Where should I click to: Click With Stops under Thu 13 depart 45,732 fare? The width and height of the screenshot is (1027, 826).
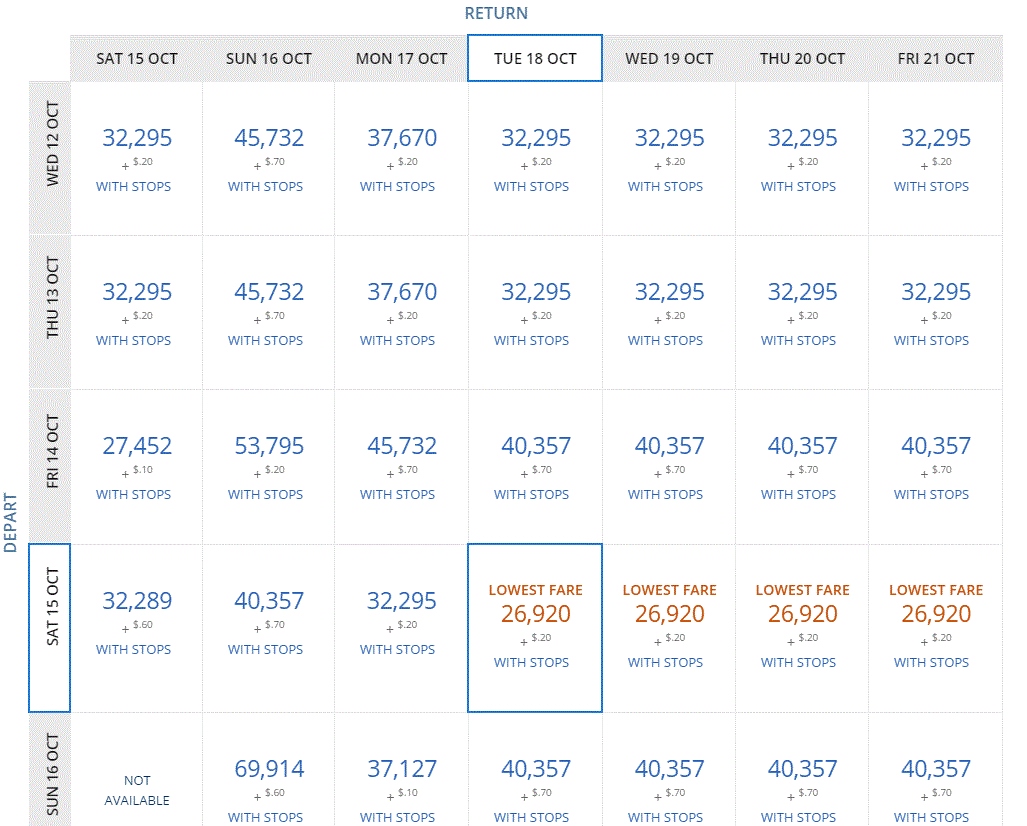pyautogui.click(x=265, y=341)
